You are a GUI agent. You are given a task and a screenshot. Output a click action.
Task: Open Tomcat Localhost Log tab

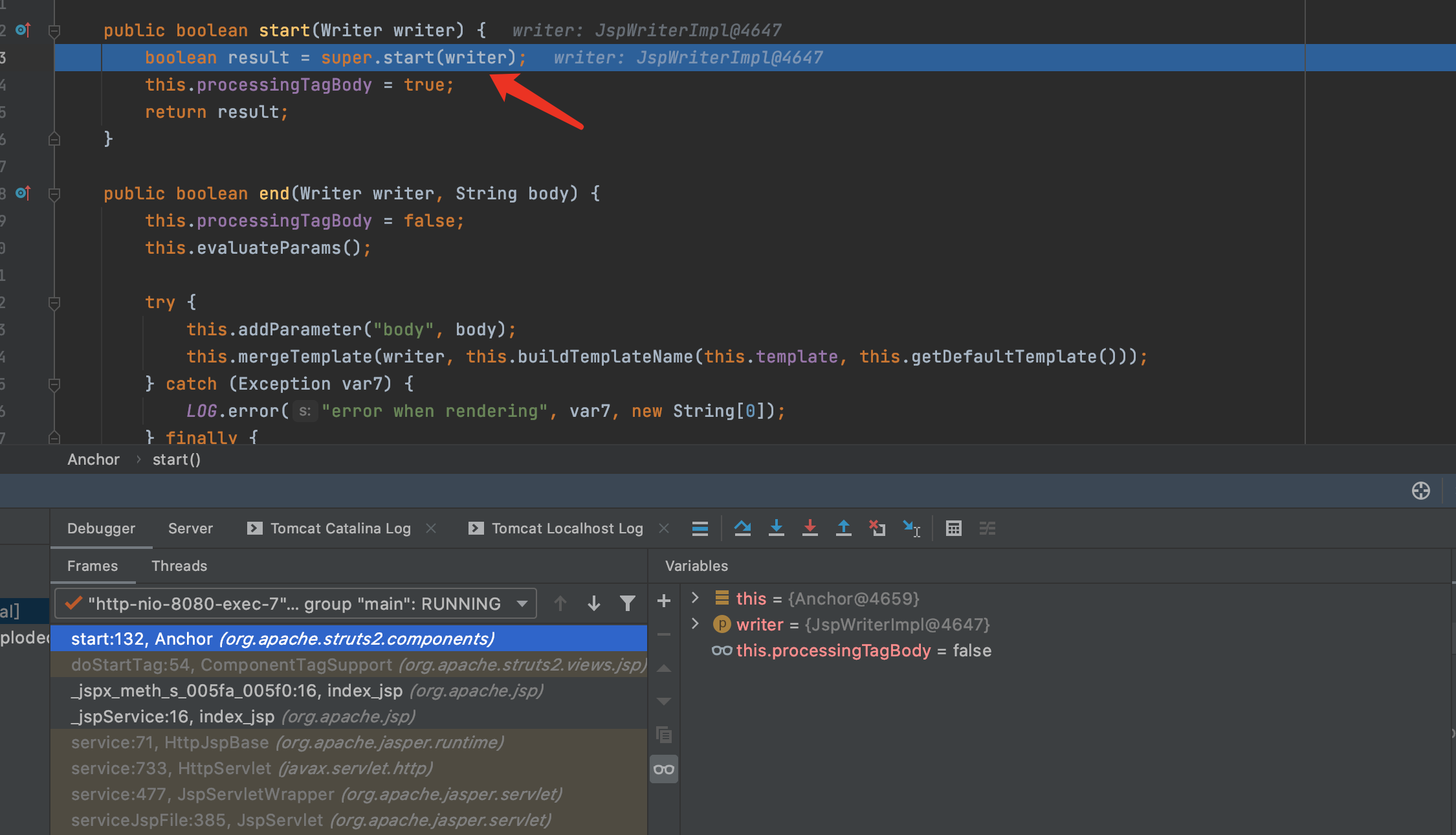[568, 528]
